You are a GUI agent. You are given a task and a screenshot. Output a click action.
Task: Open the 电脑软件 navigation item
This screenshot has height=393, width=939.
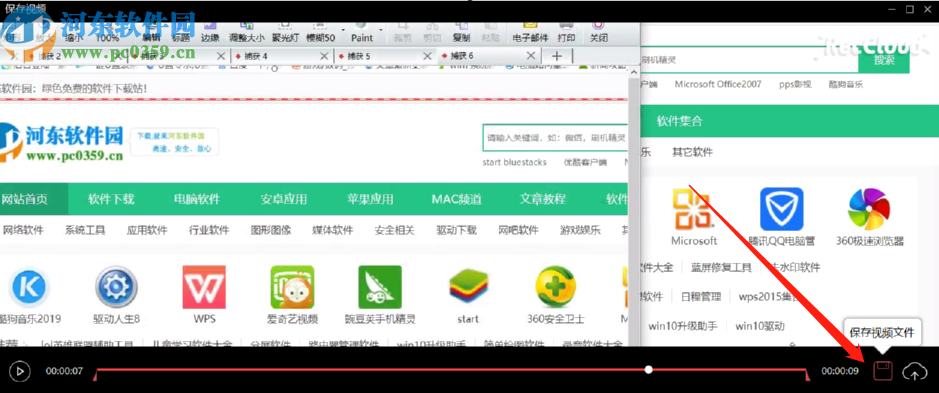coord(197,199)
